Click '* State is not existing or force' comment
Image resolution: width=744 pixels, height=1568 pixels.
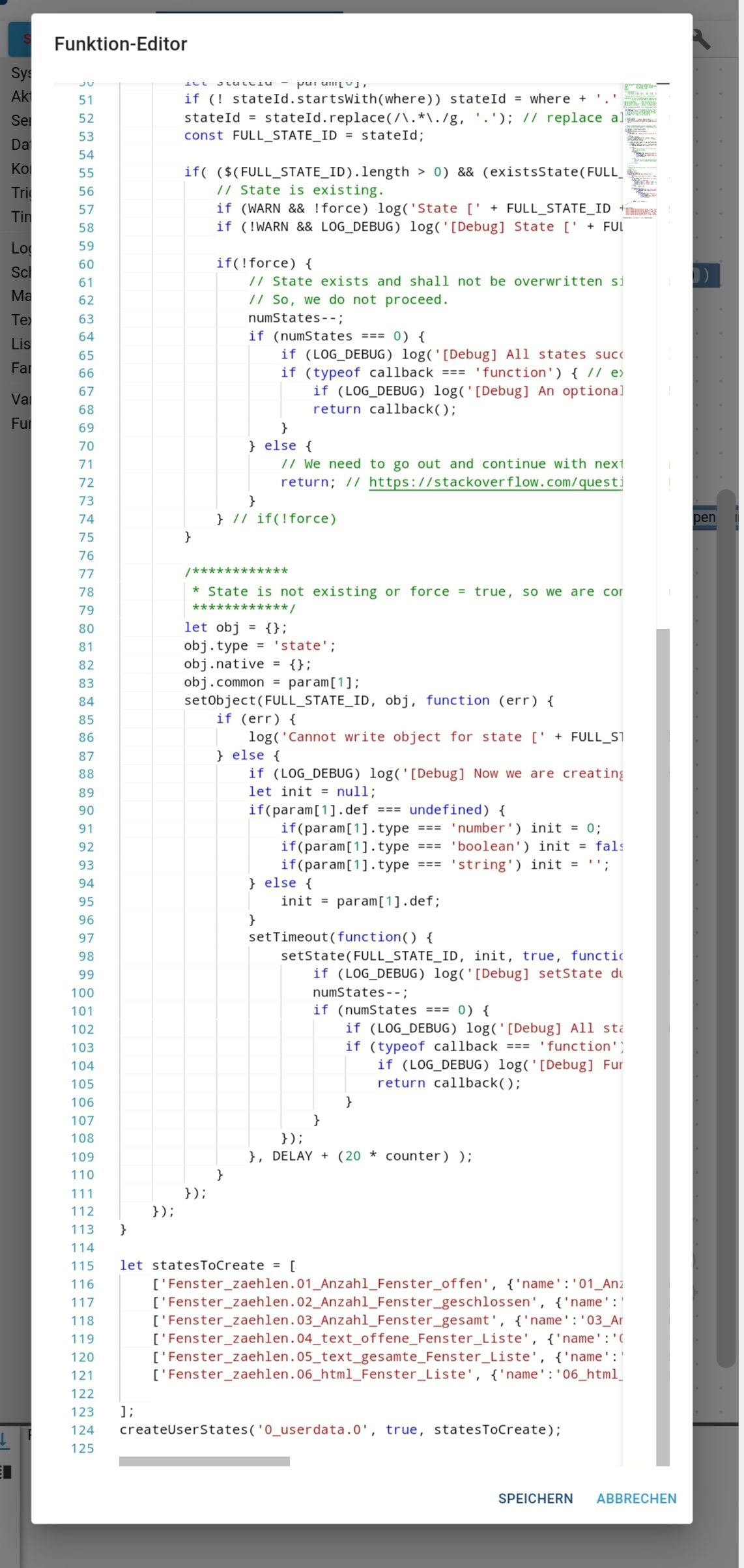407,591
